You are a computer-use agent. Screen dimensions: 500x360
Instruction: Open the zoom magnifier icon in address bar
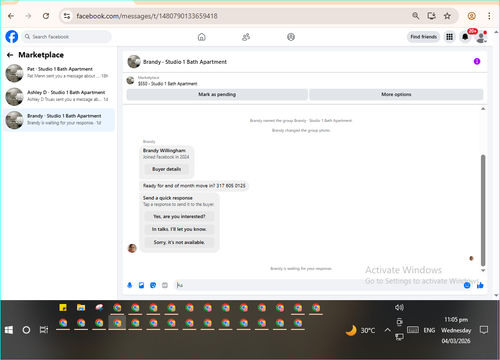[x=416, y=16]
